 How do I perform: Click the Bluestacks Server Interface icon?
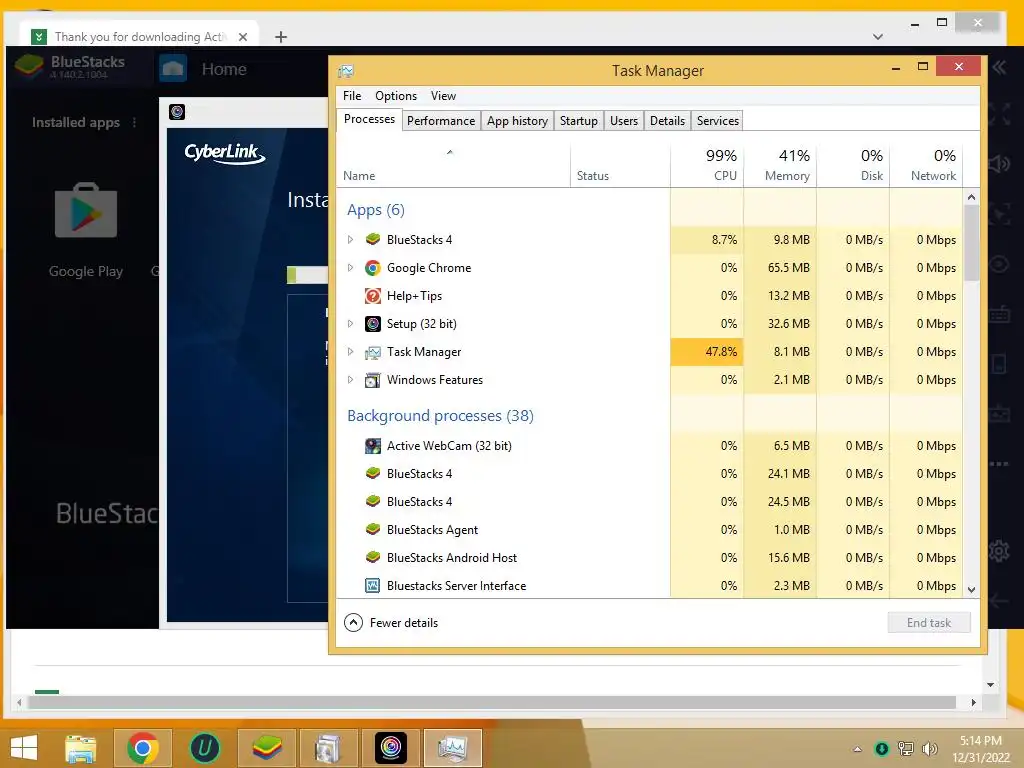(x=373, y=586)
